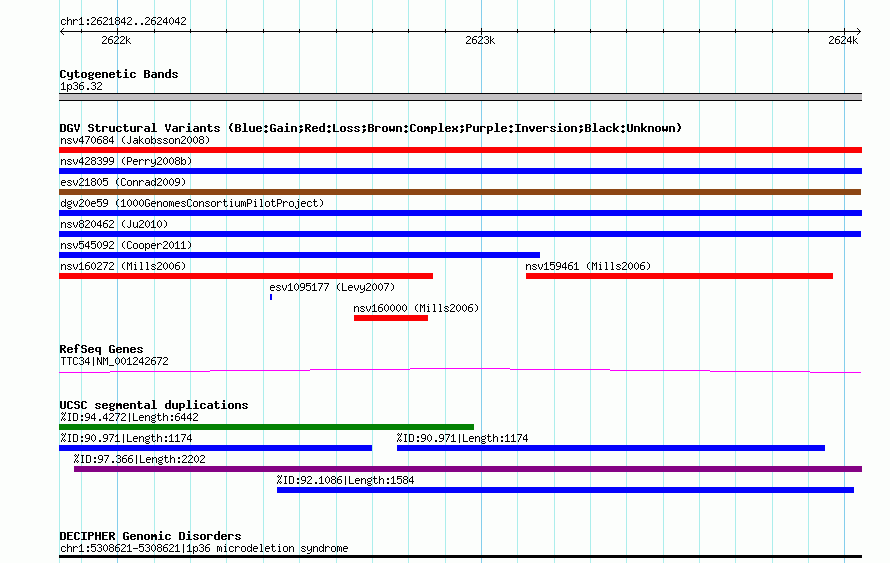Click the %ID:92.1086|Length:1584 label
The height and width of the screenshot is (563, 890).
pyautogui.click(x=345, y=481)
